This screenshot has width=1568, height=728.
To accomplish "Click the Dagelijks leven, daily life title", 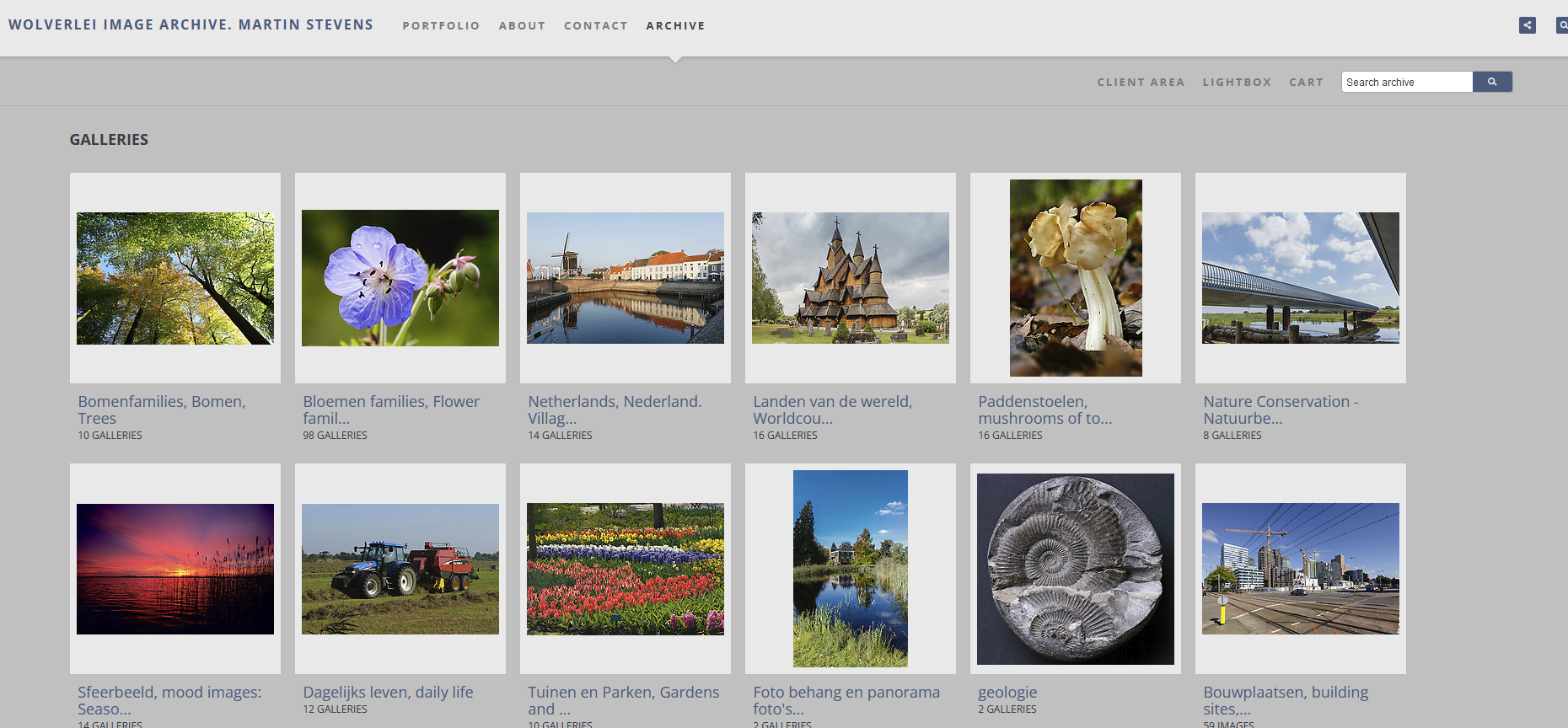I will [x=388, y=693].
